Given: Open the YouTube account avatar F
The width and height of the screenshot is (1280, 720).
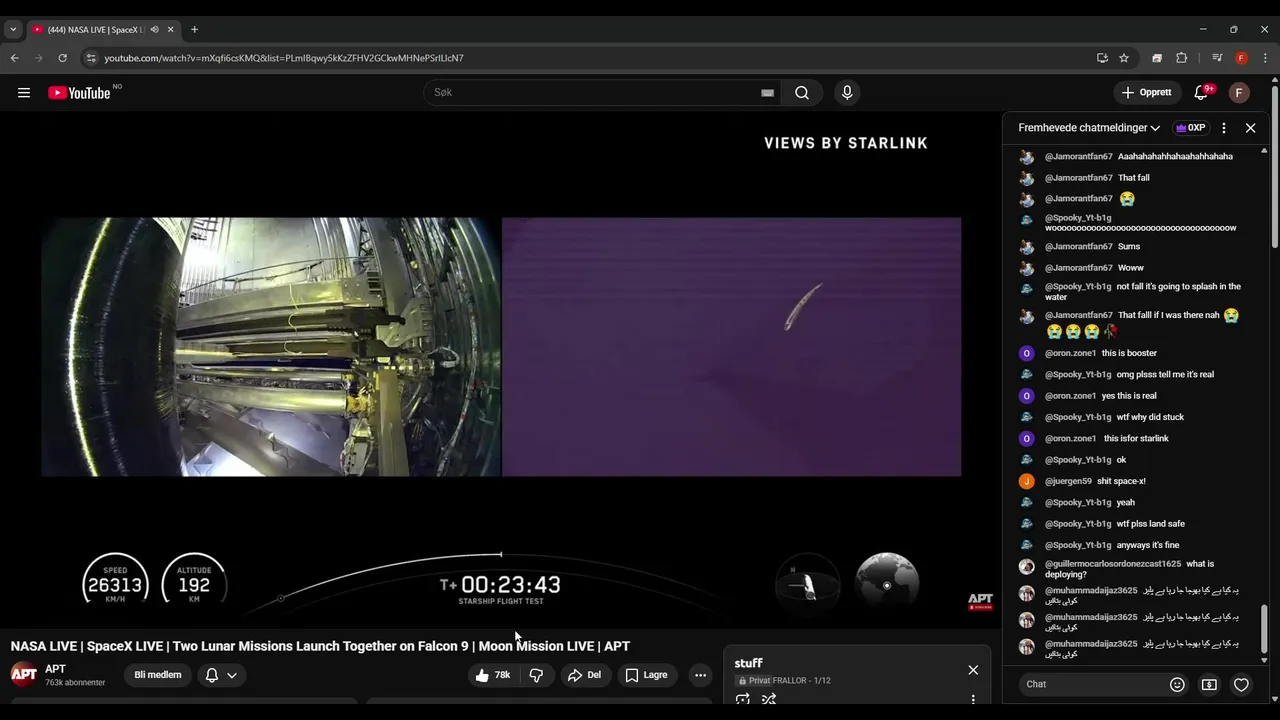Looking at the screenshot, I should 1239,93.
